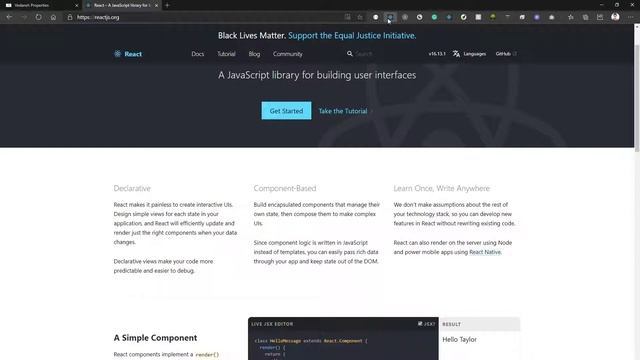Click the "Learn Once, Write Anywhere" heading

coord(442,188)
